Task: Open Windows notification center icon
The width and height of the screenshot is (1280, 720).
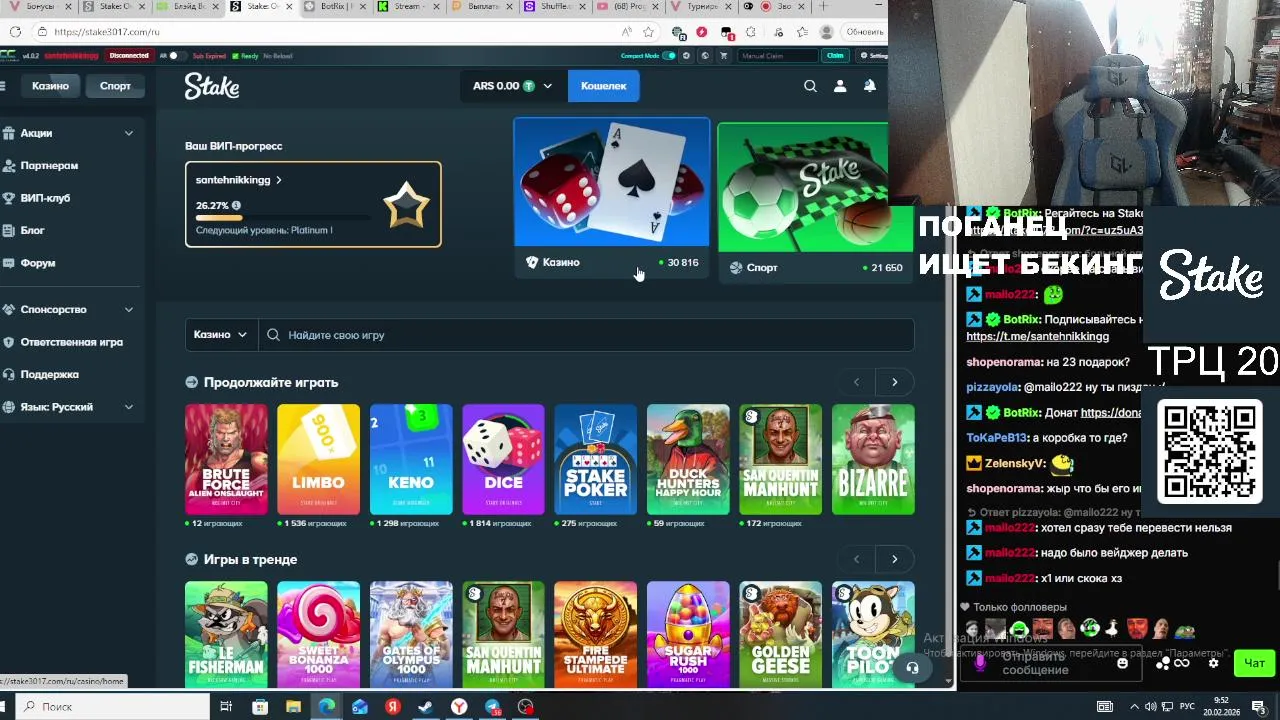Action: (1259, 707)
